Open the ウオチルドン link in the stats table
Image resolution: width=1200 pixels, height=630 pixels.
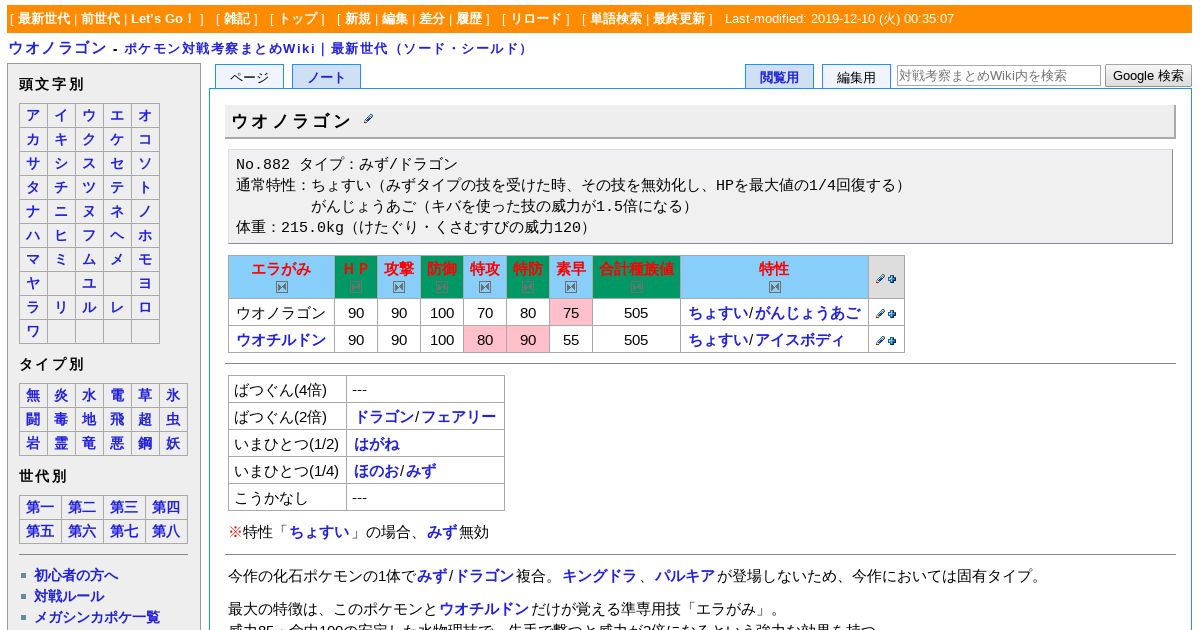pyautogui.click(x=281, y=340)
